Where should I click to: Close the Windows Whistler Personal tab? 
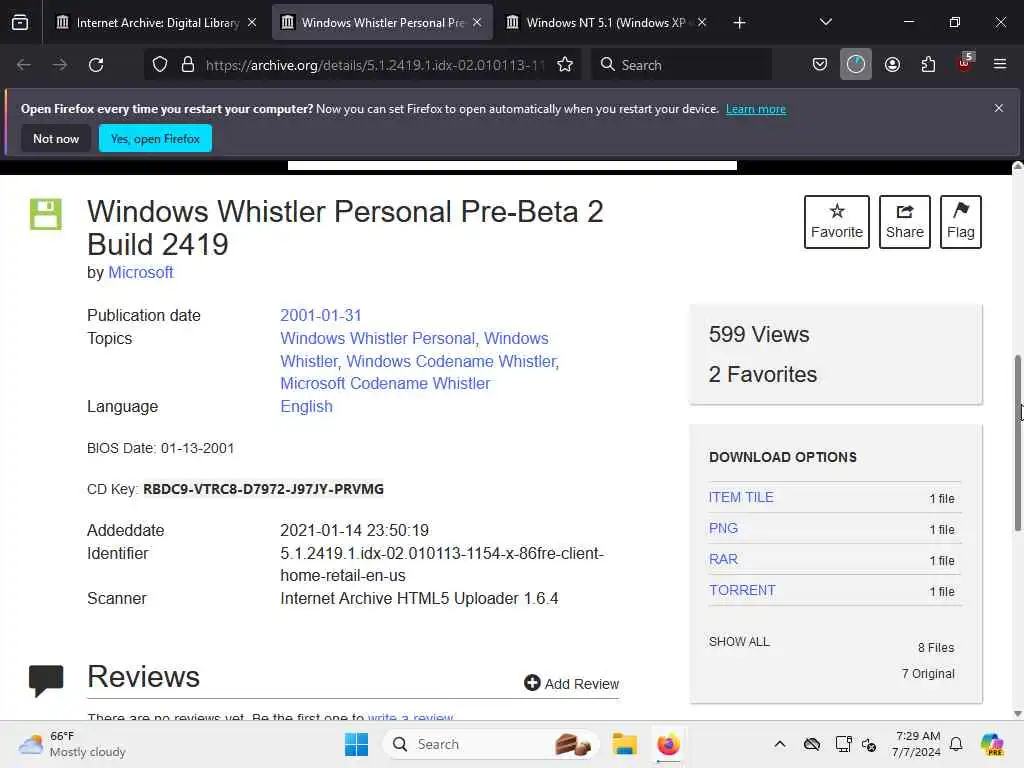(x=477, y=22)
